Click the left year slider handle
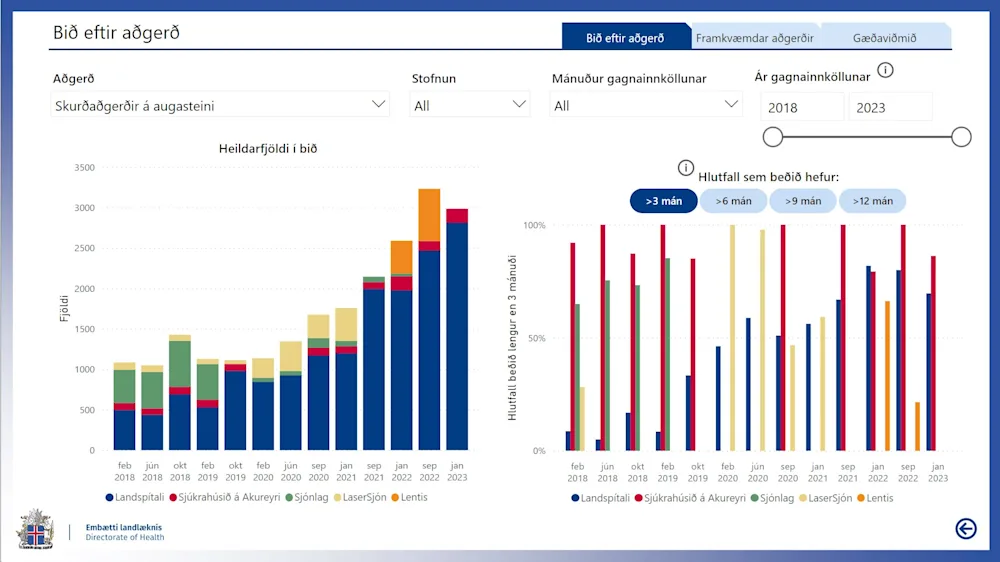 [x=773, y=137]
